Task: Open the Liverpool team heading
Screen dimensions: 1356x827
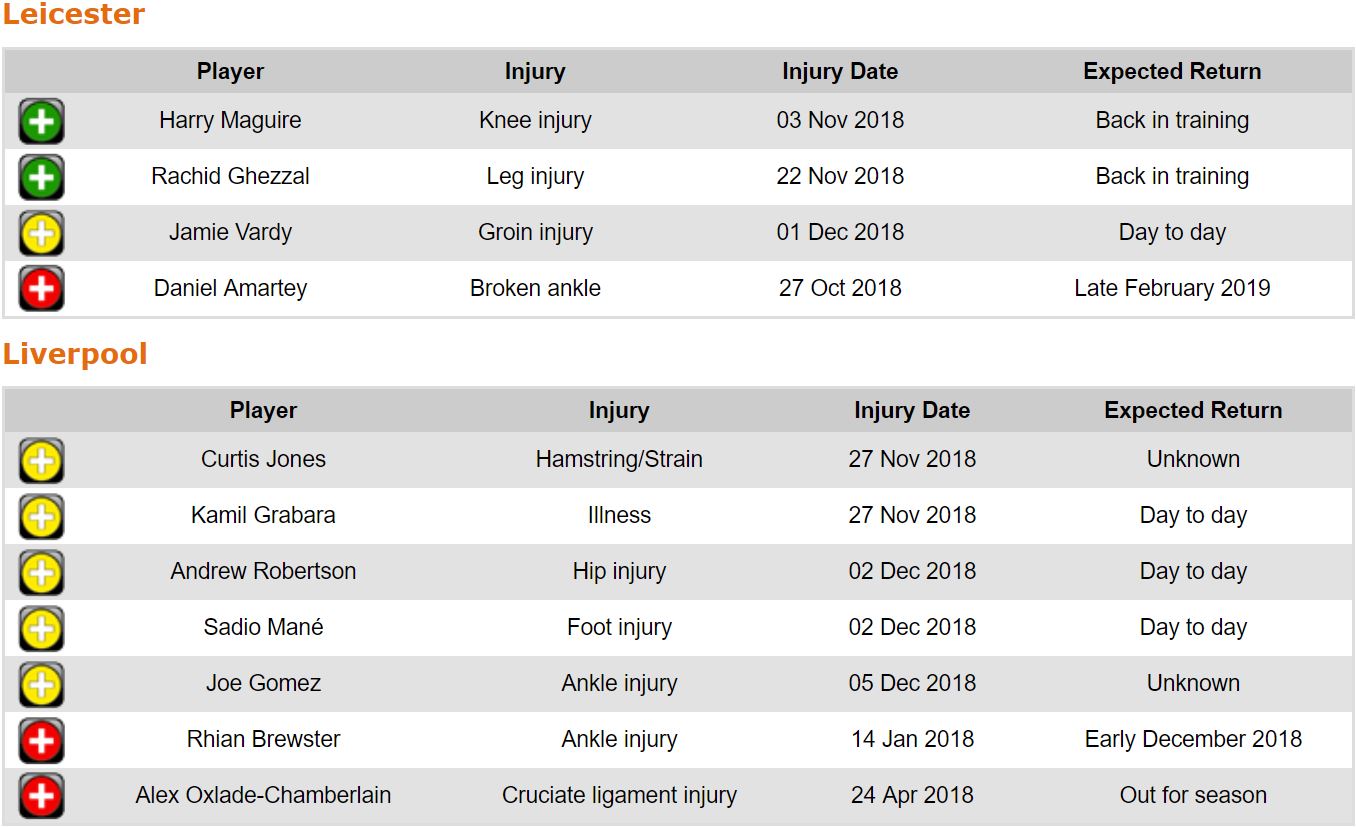Action: point(75,354)
